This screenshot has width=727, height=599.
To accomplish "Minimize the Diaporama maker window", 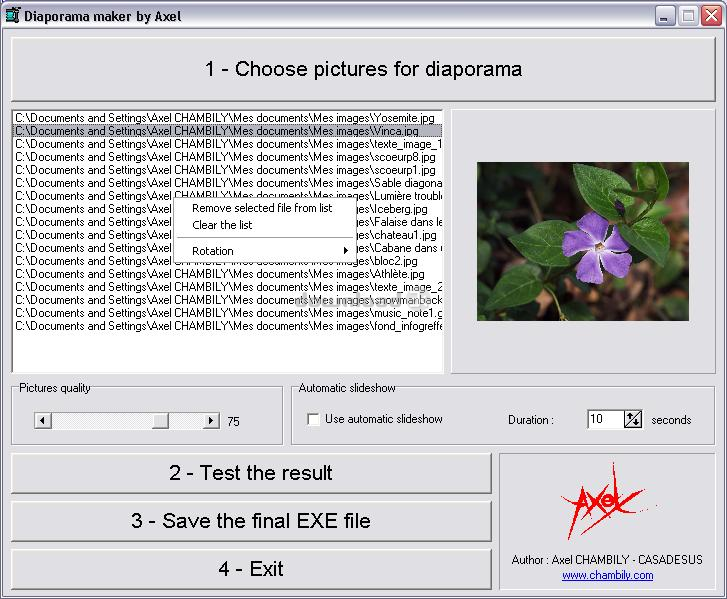I will pos(665,16).
